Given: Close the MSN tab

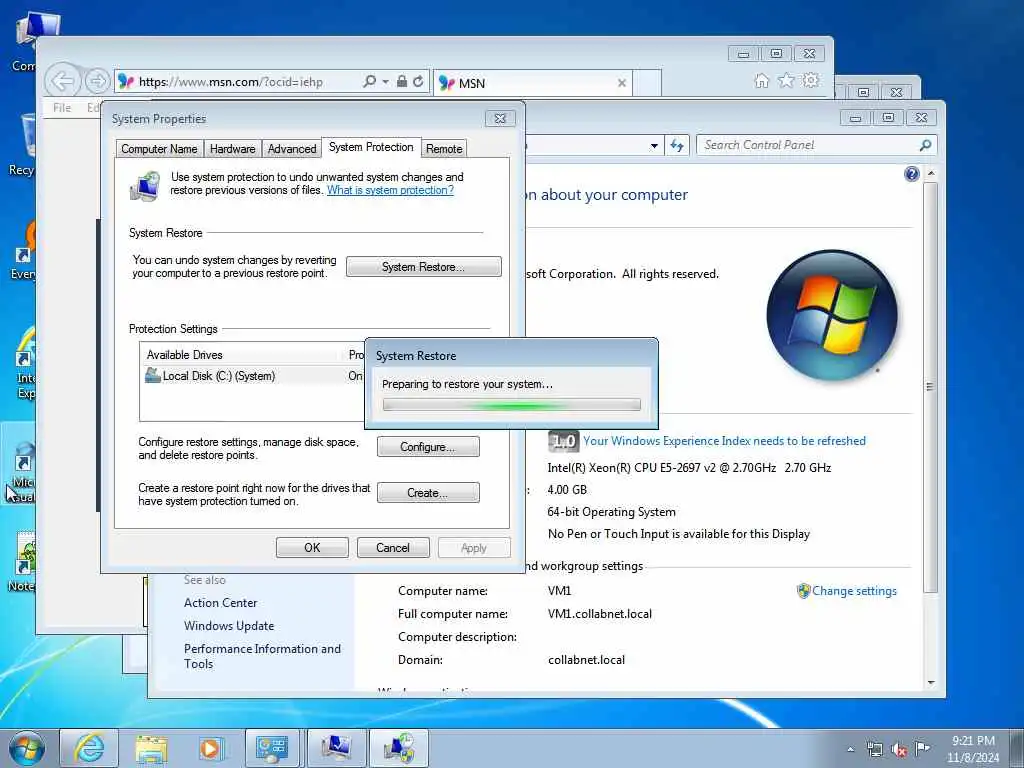Looking at the screenshot, I should (622, 83).
